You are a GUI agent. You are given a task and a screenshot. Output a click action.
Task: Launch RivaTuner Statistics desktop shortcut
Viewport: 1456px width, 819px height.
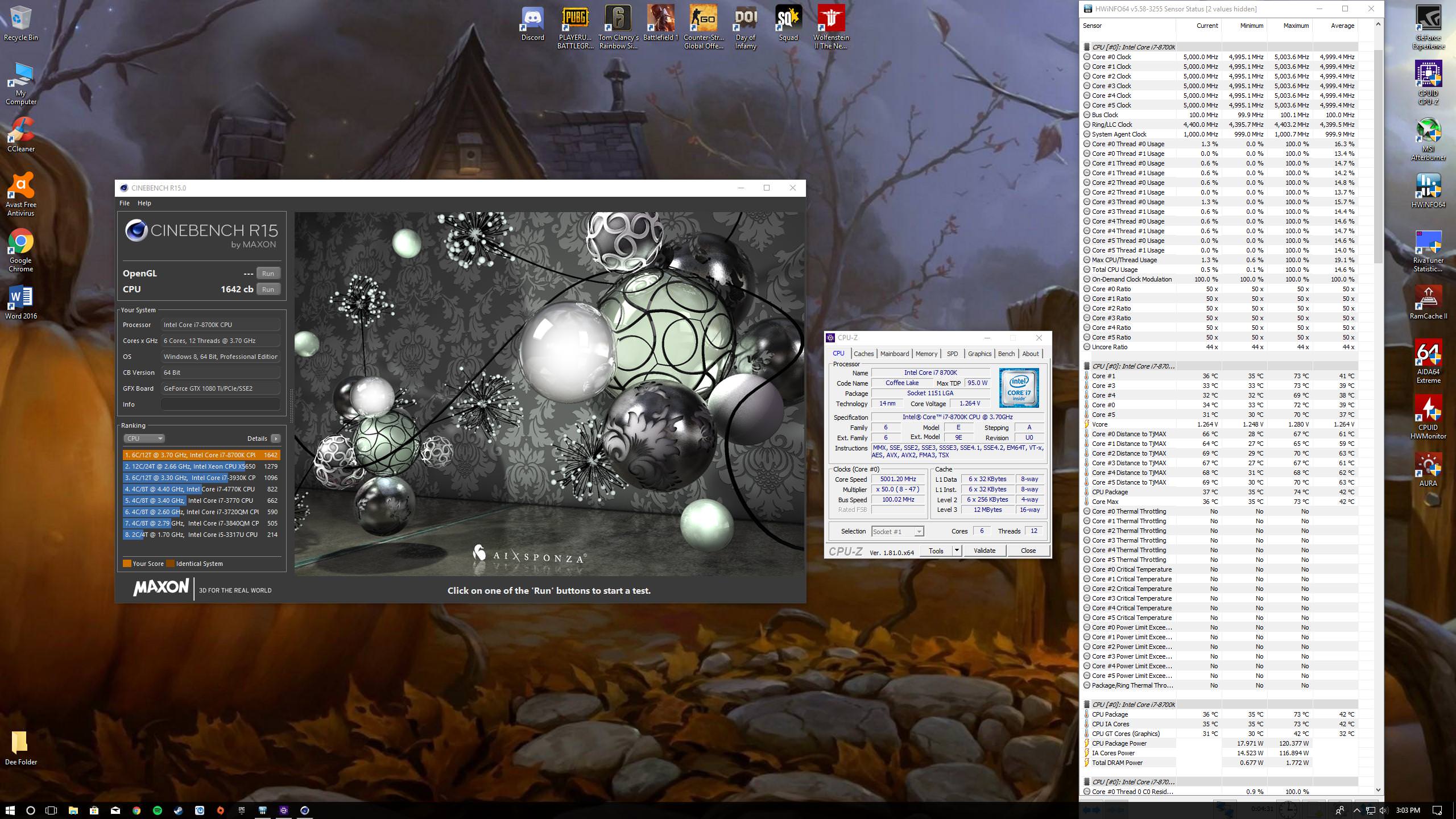coord(1428,250)
